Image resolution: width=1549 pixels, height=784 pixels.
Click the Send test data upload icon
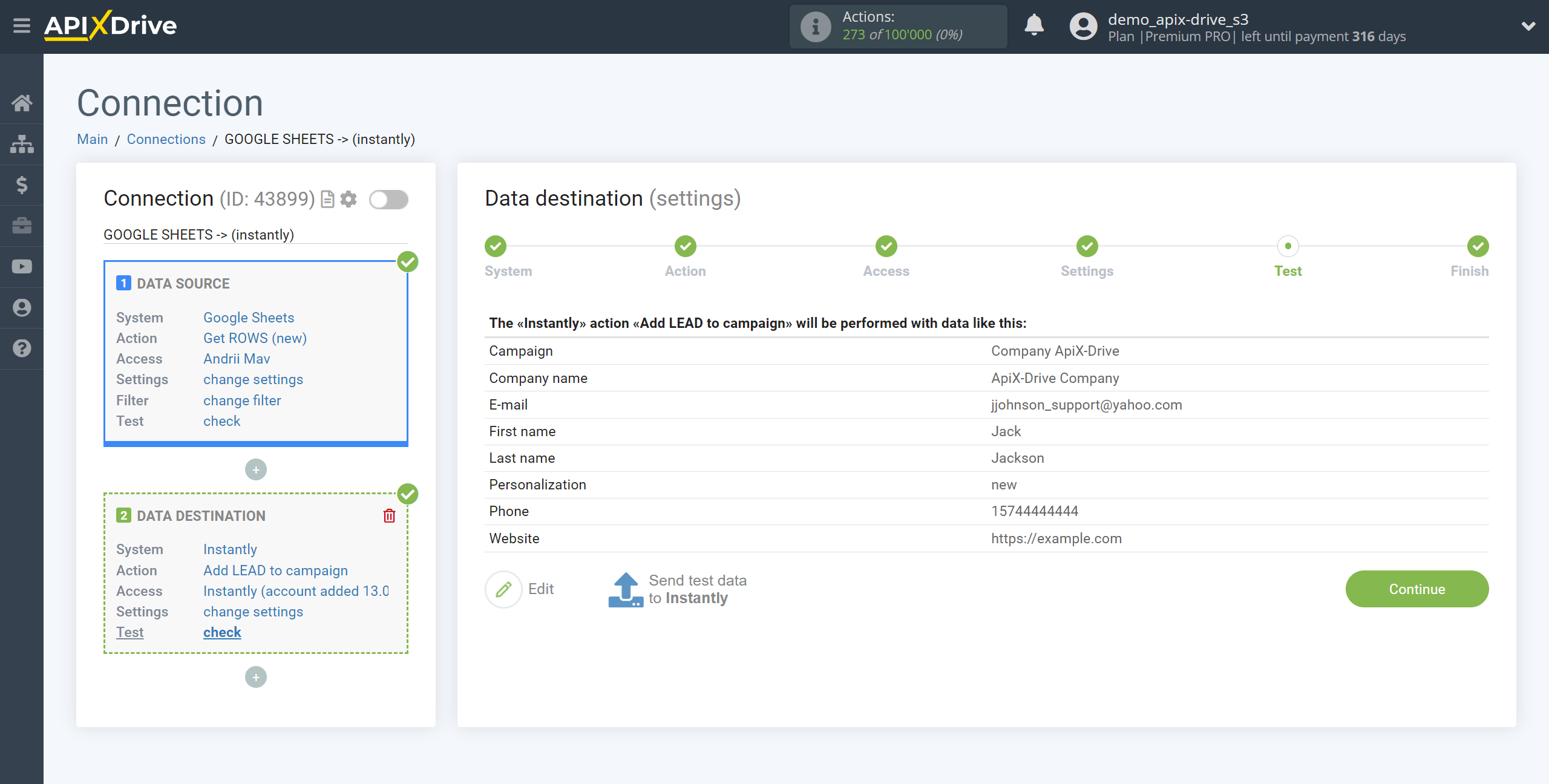(626, 589)
